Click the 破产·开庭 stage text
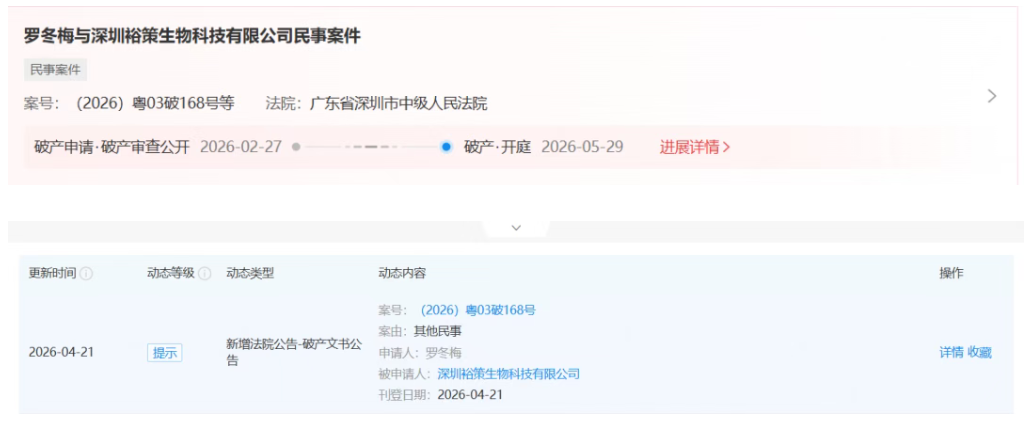Image resolution: width=1032 pixels, height=431 pixels. [497, 147]
